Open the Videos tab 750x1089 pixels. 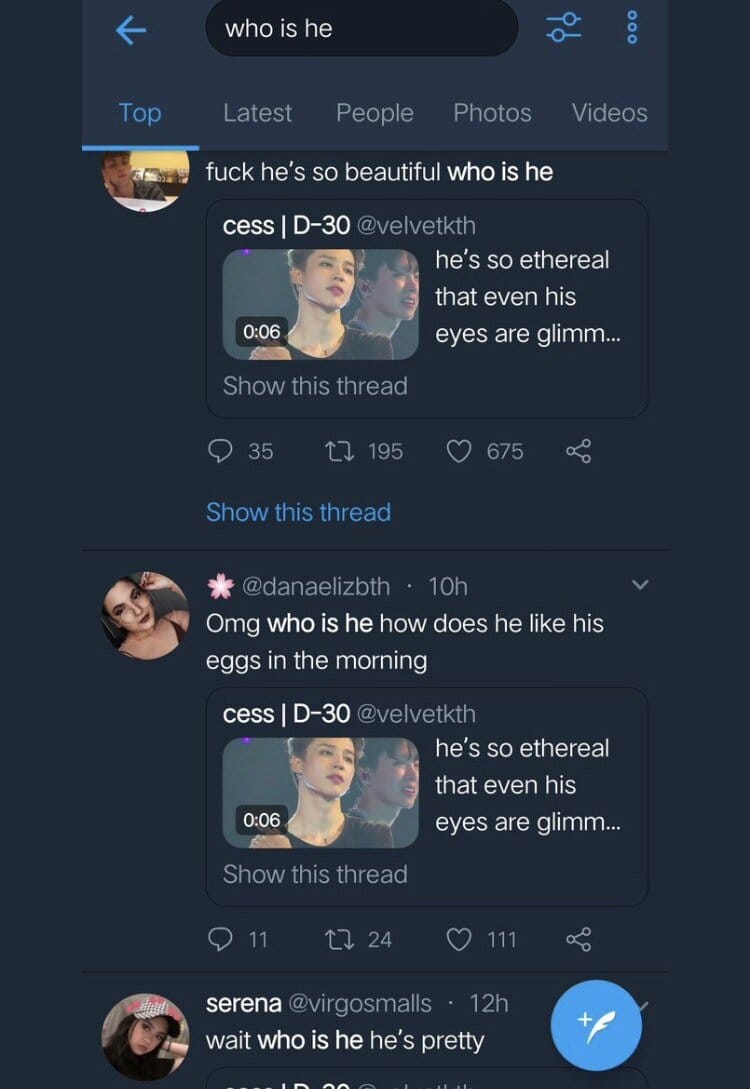(609, 113)
